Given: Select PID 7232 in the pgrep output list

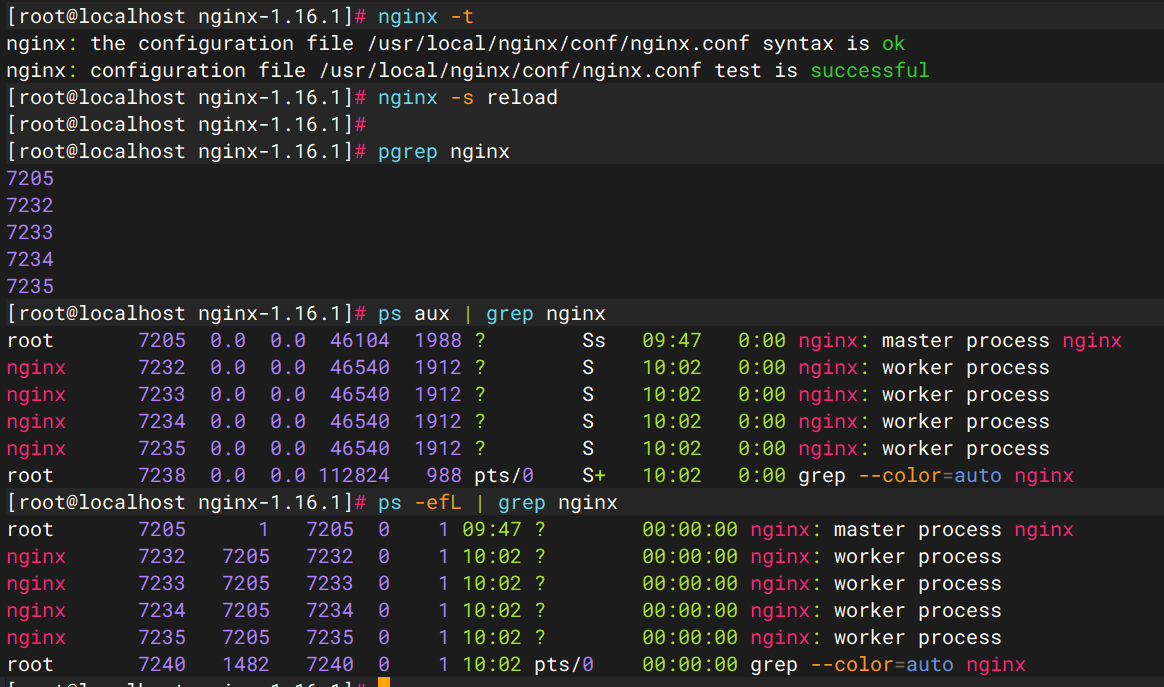Looking at the screenshot, I should point(30,205).
